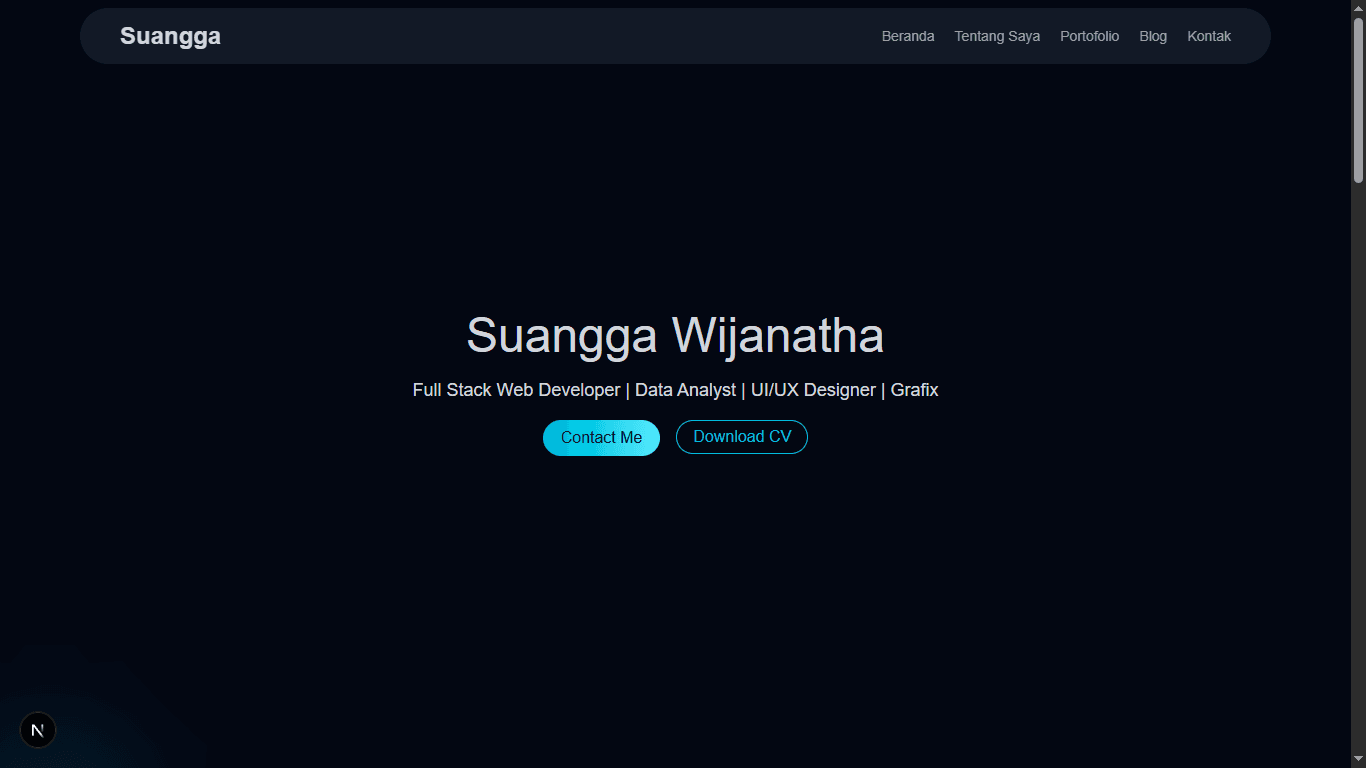Click the Suangga site logo

point(170,36)
